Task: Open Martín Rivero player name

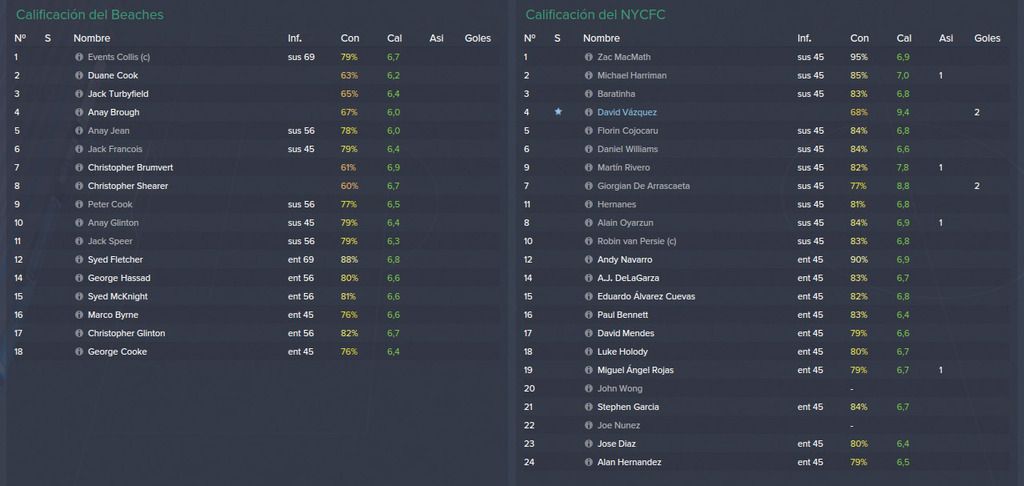Action: tap(623, 168)
